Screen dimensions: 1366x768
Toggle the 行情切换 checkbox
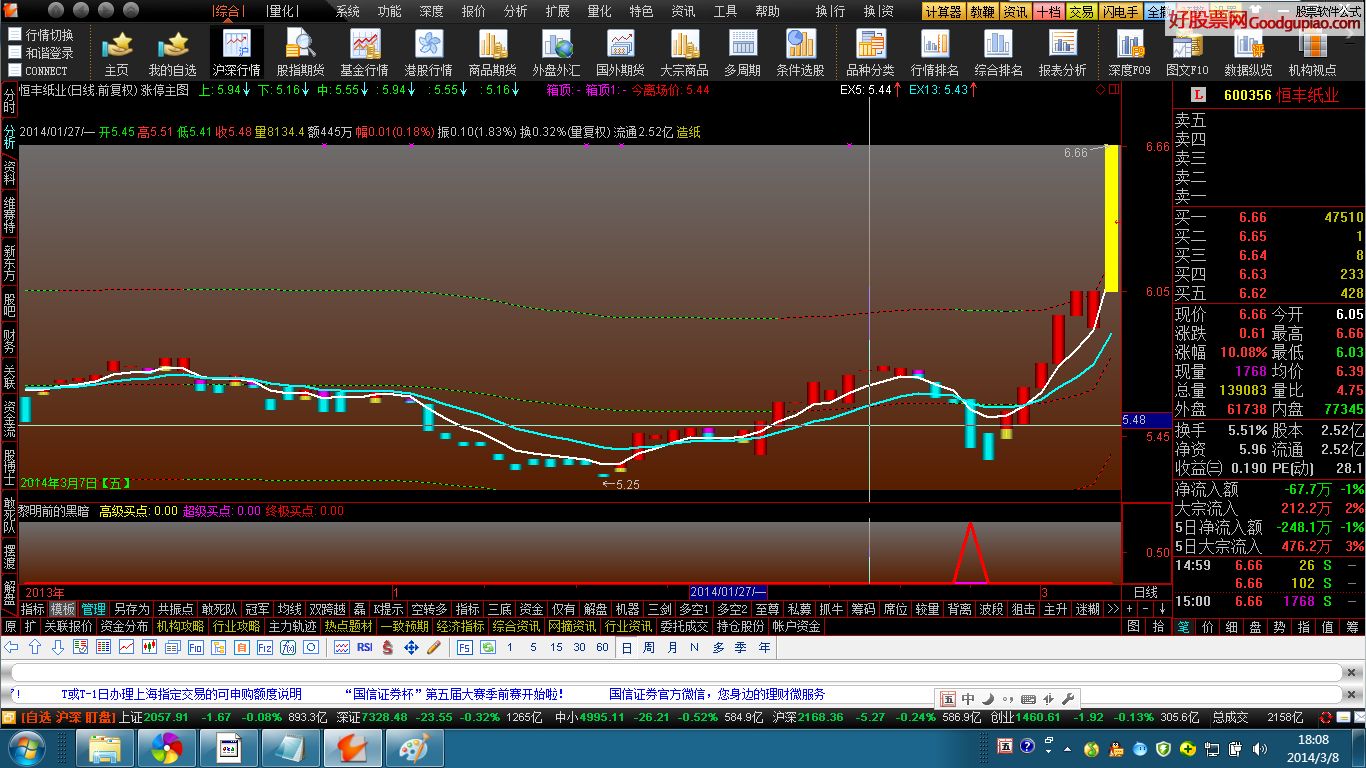[15, 34]
